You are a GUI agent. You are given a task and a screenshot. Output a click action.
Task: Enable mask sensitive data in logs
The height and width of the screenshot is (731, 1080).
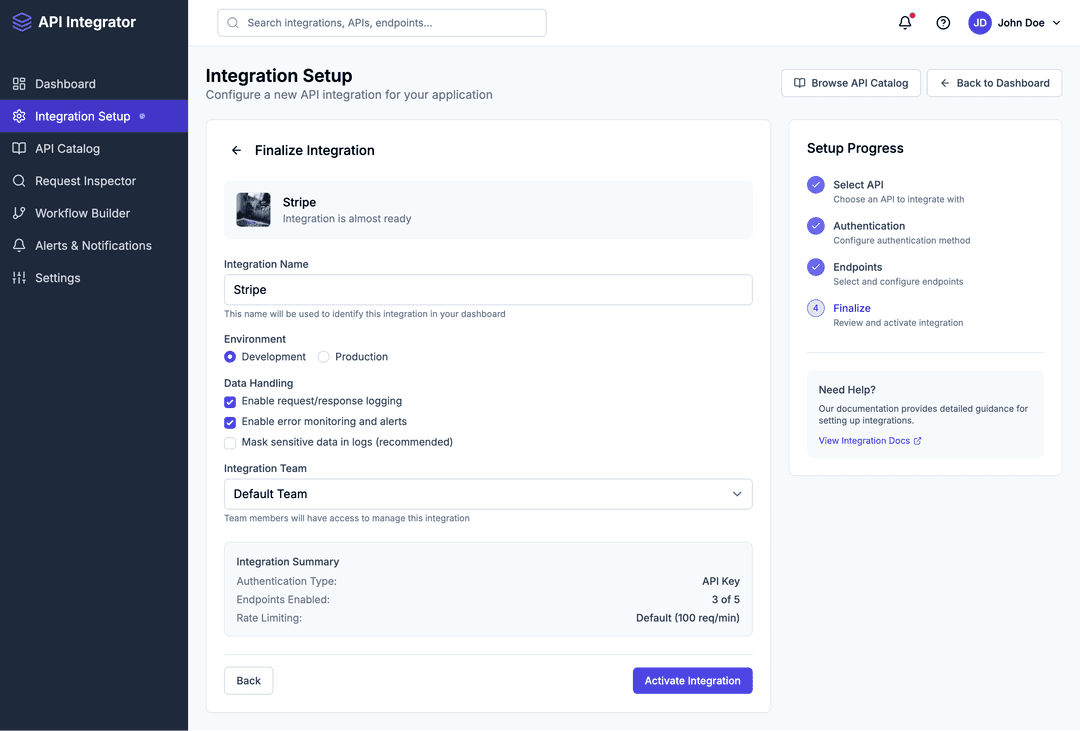point(230,442)
